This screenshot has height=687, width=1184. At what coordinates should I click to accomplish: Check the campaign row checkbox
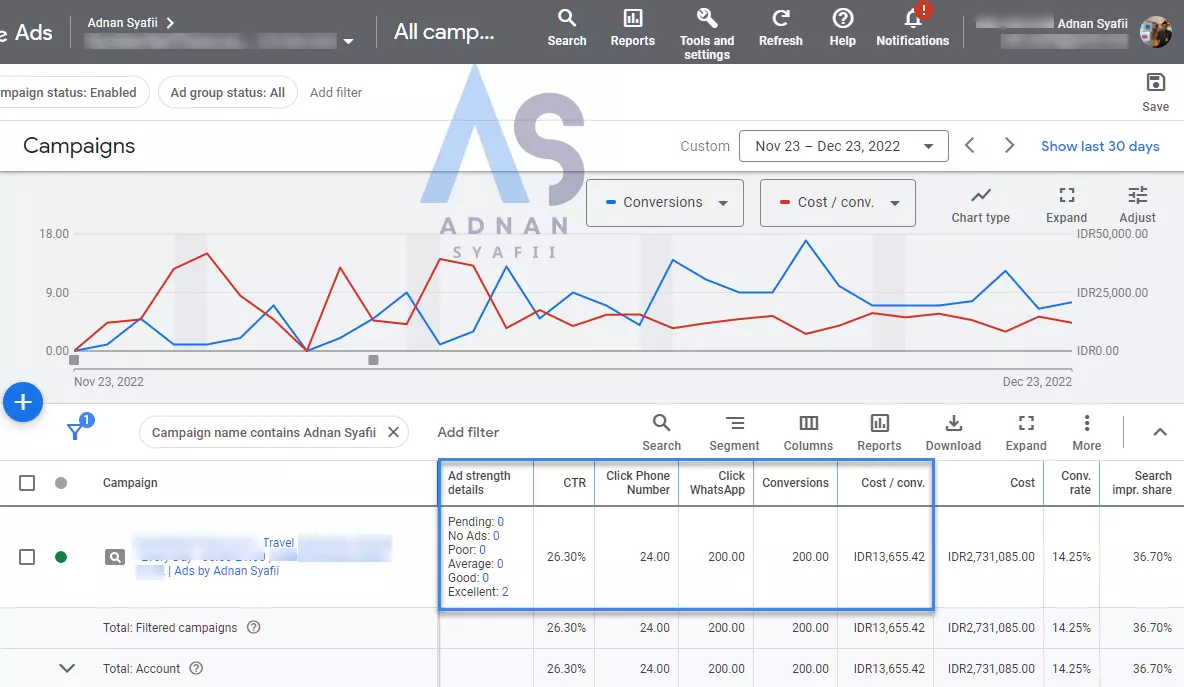point(27,557)
